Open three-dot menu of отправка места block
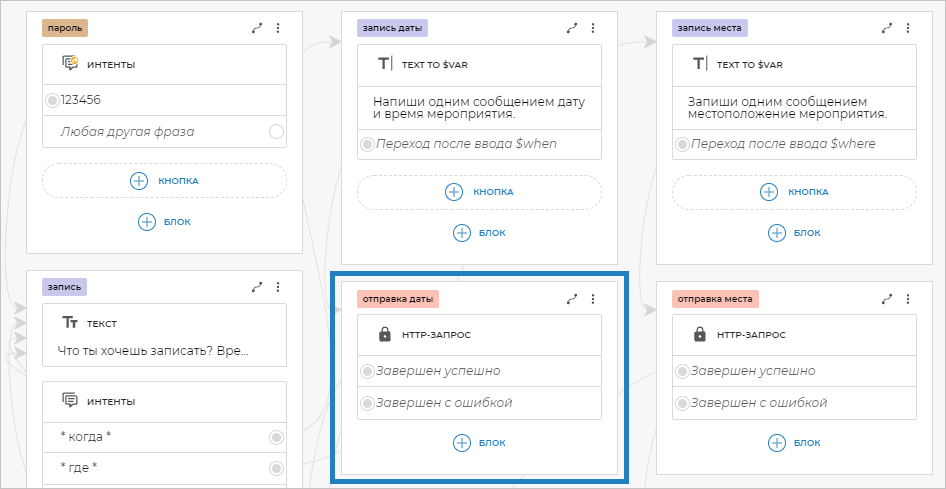 click(x=908, y=298)
